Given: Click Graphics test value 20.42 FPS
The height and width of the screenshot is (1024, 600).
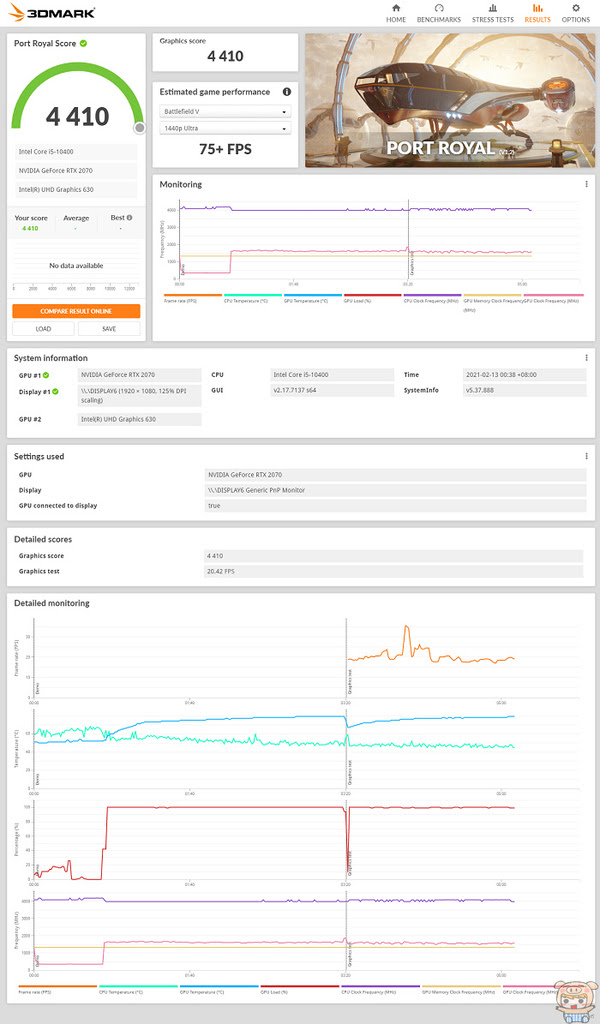Looking at the screenshot, I should [394, 571].
